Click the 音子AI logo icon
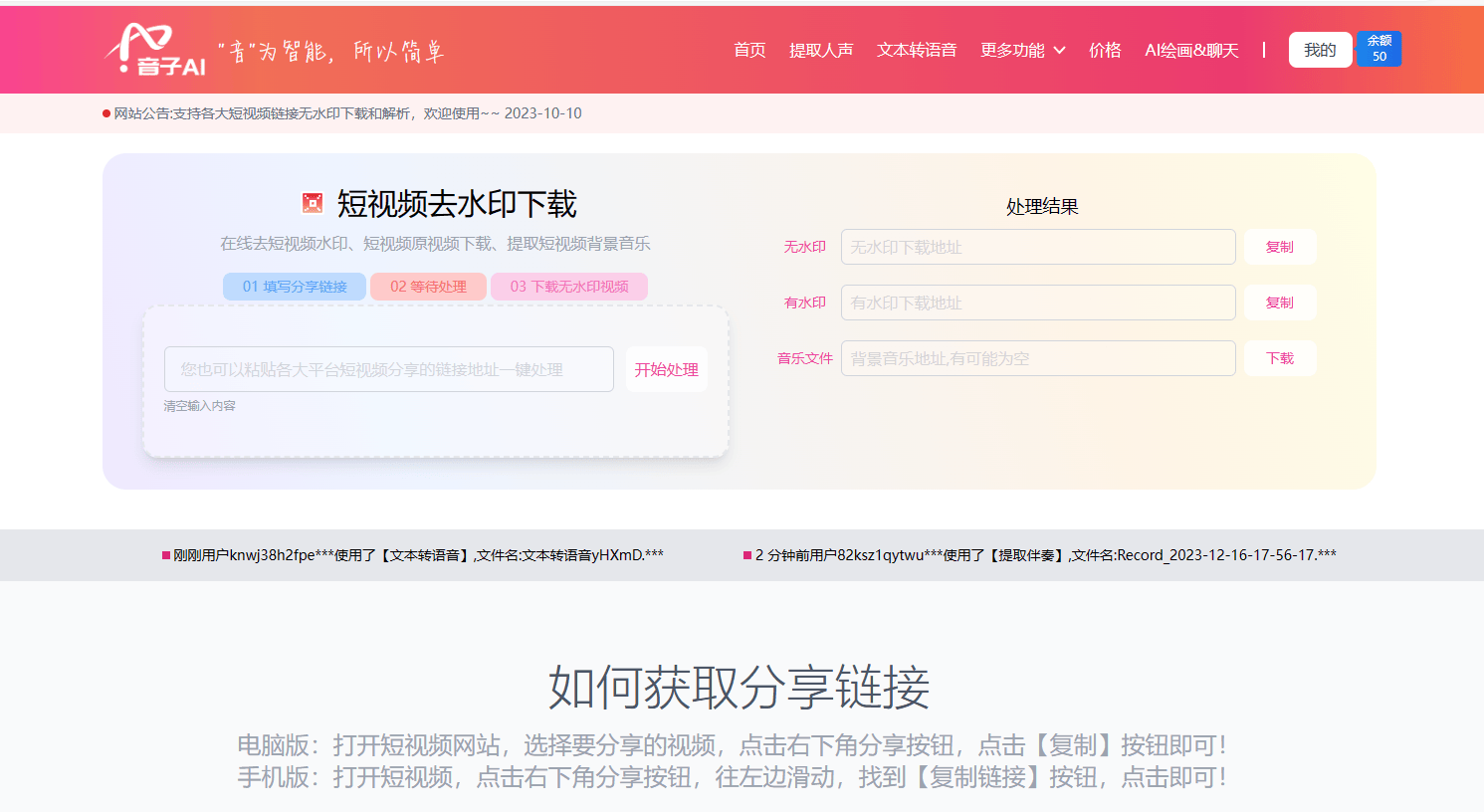The width and height of the screenshot is (1484, 812). pyautogui.click(x=154, y=50)
